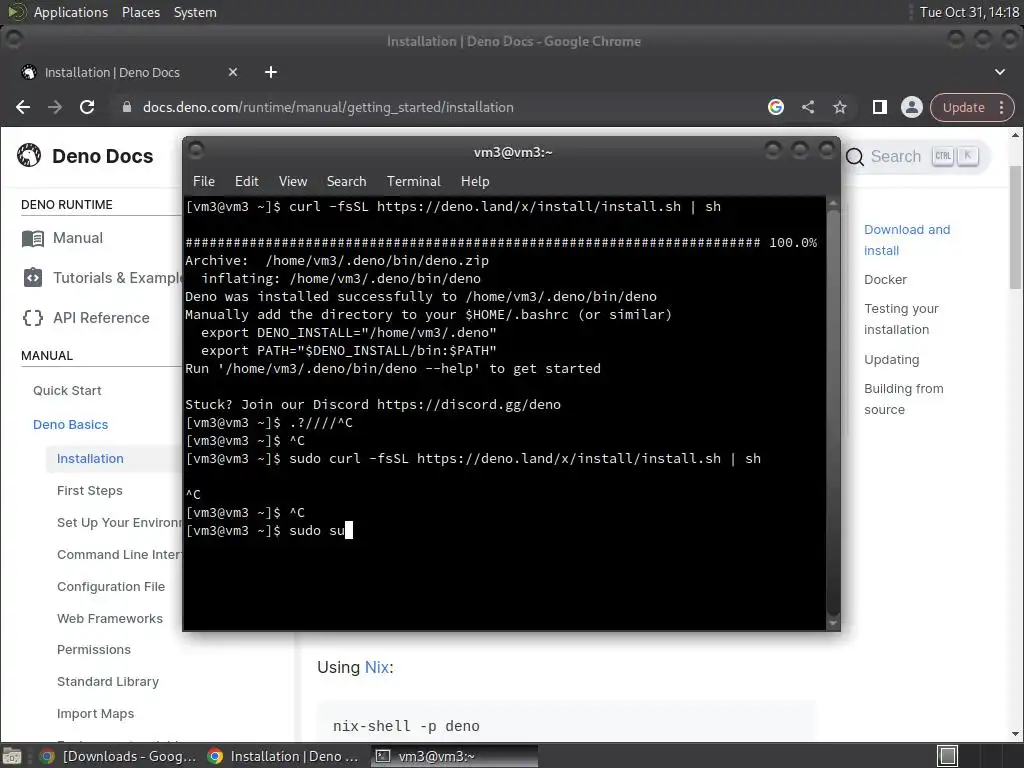View site info via the lock icon
Image resolution: width=1024 pixels, height=768 pixels.
pos(127,107)
